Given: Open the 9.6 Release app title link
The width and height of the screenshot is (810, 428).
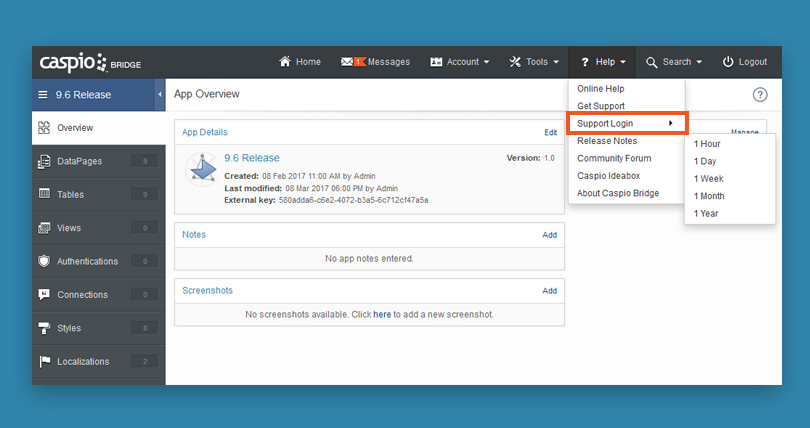Looking at the screenshot, I should pyautogui.click(x=251, y=158).
